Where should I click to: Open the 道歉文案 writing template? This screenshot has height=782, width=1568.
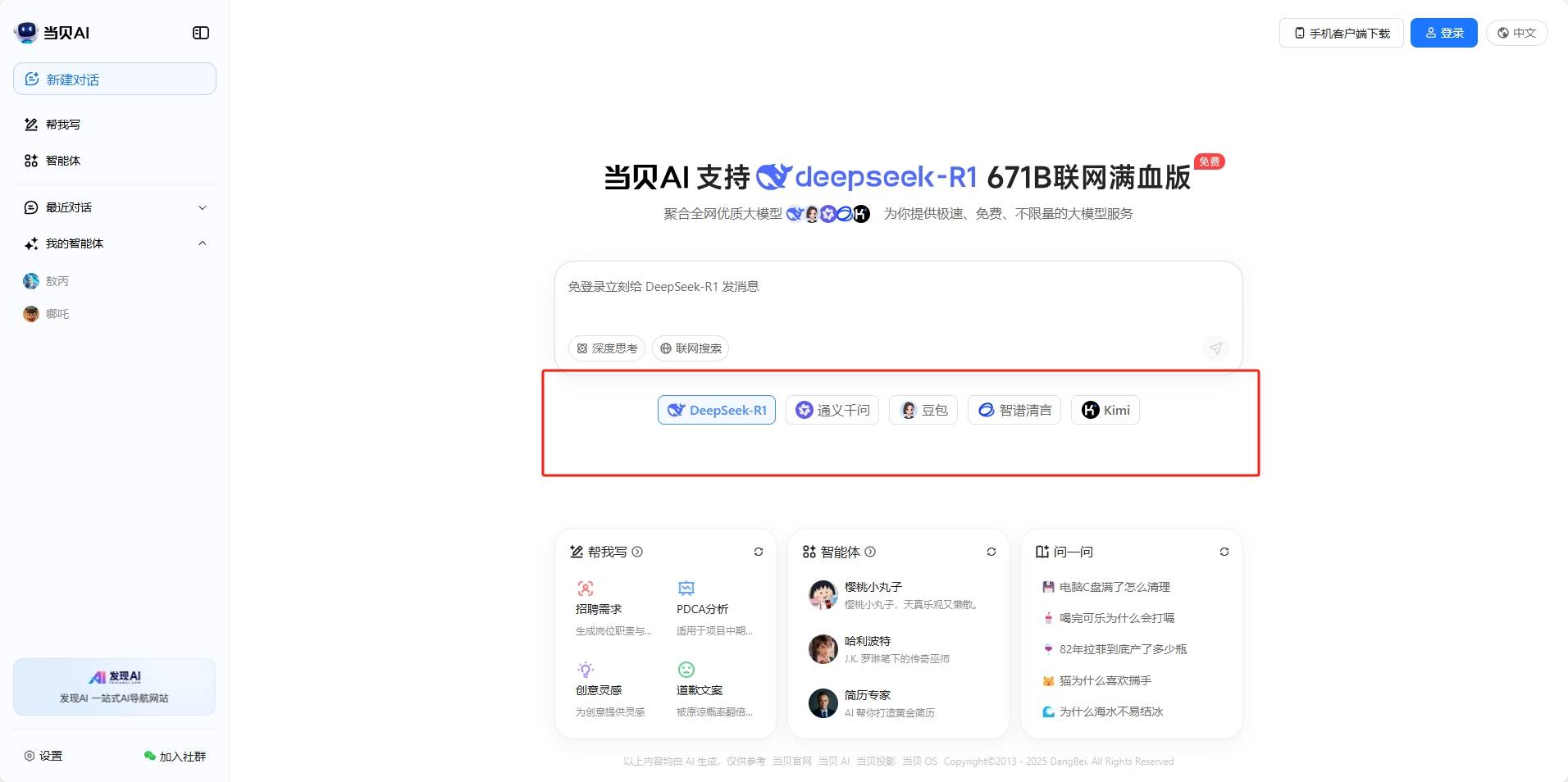(715, 690)
